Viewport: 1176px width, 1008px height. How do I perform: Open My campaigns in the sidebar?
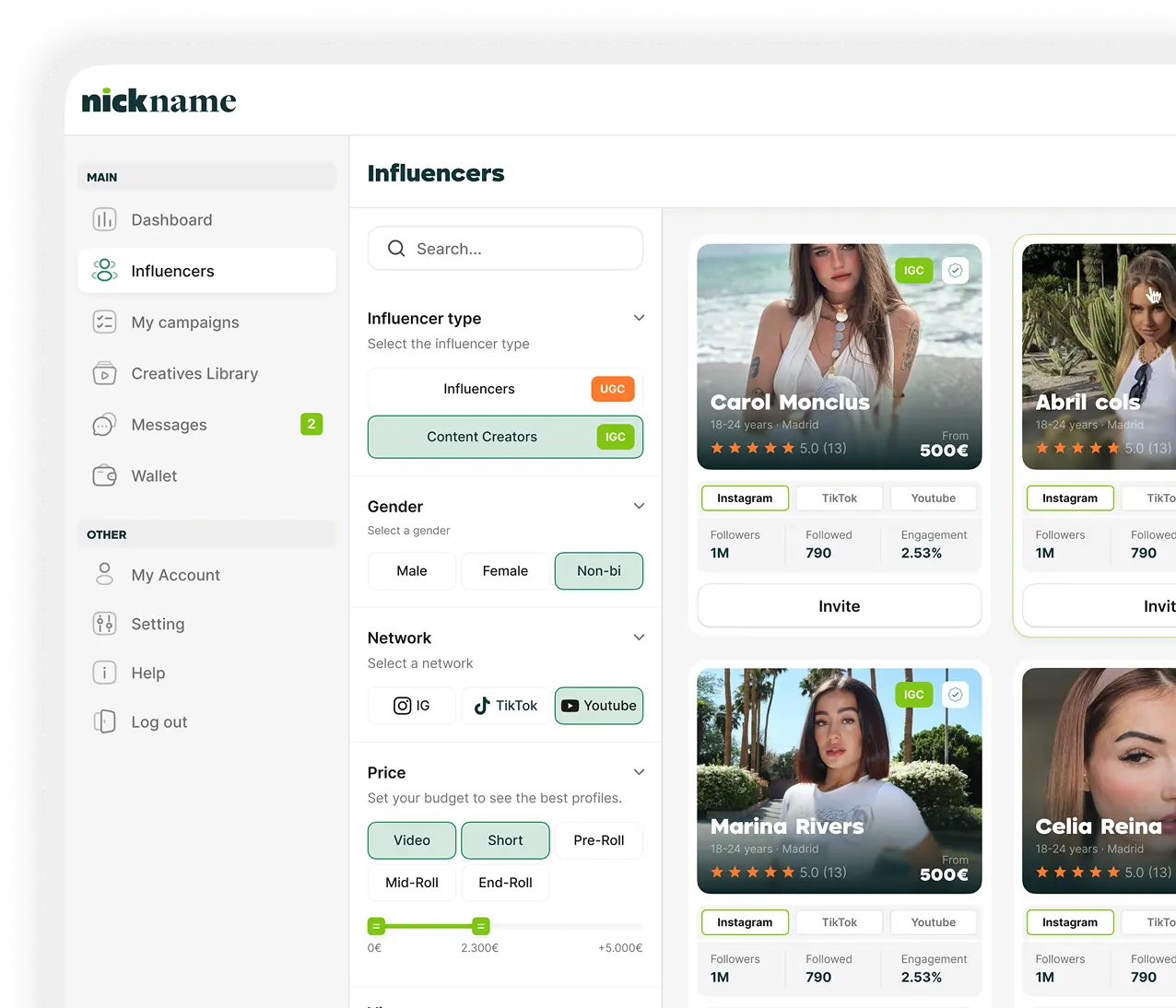[207, 322]
